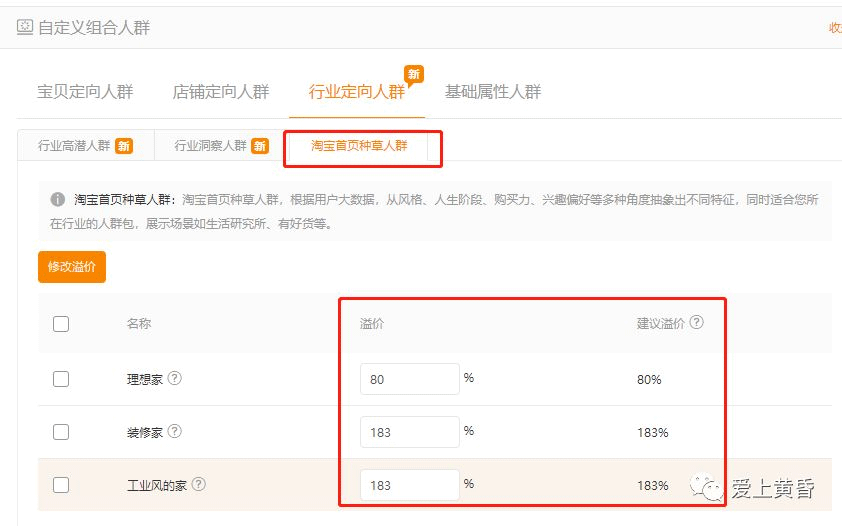Switch to 宝贝定向人群 tab
The image size is (842, 526).
85,92
